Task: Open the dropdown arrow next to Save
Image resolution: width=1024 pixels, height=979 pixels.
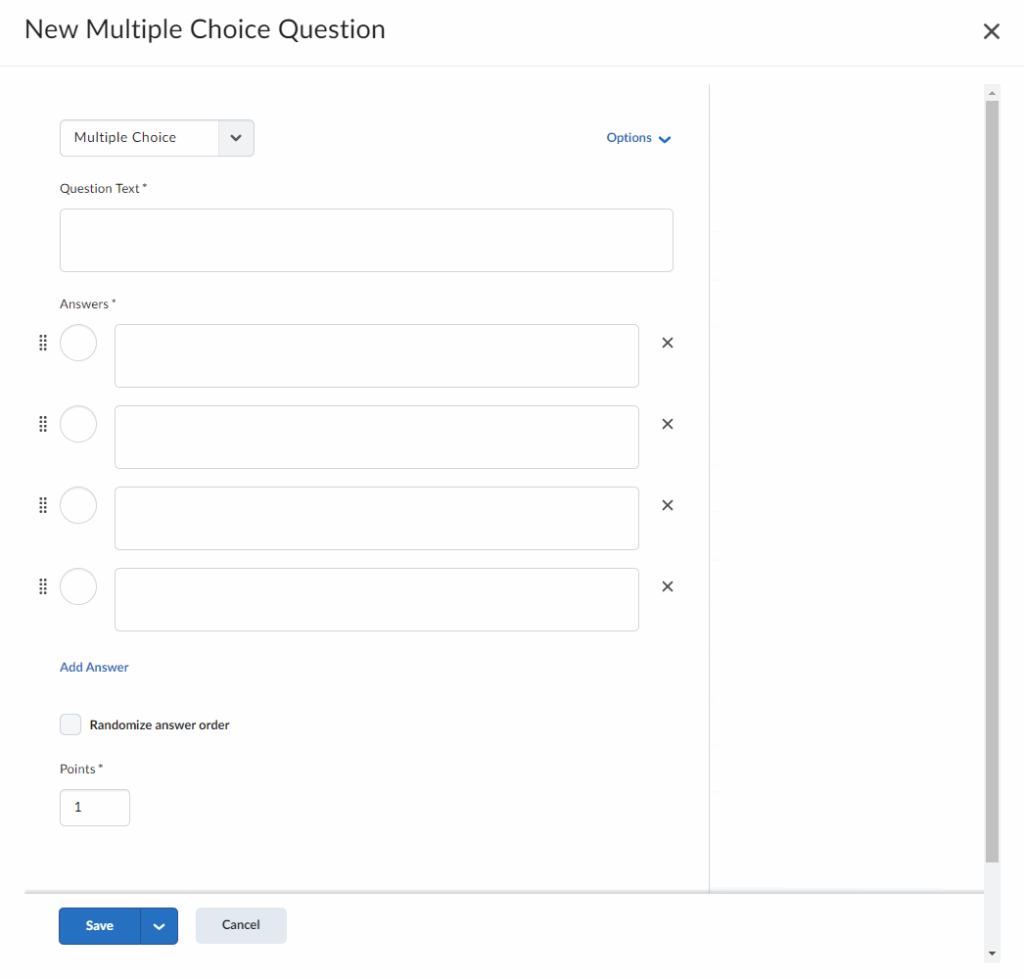Action: (x=159, y=926)
